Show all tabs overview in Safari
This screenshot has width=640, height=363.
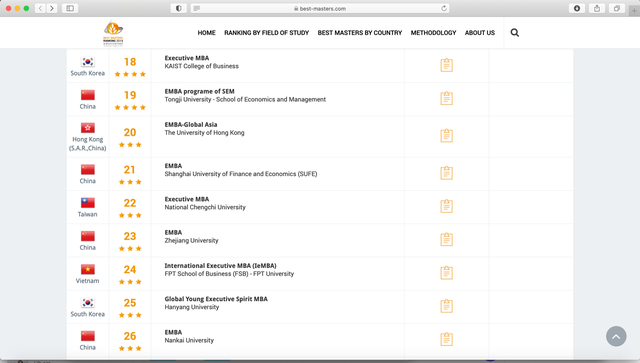pyautogui.click(x=617, y=8)
